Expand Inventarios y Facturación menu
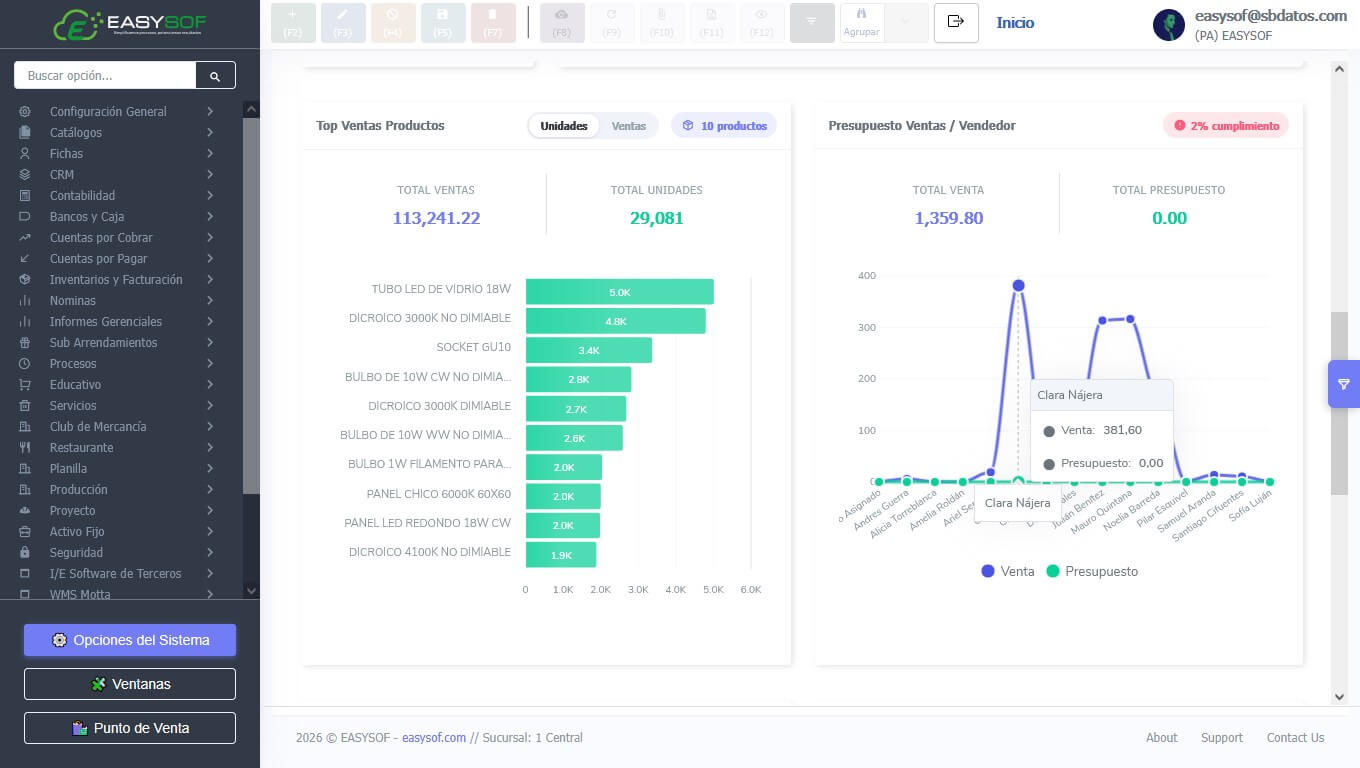1360x768 pixels. [x=117, y=280]
